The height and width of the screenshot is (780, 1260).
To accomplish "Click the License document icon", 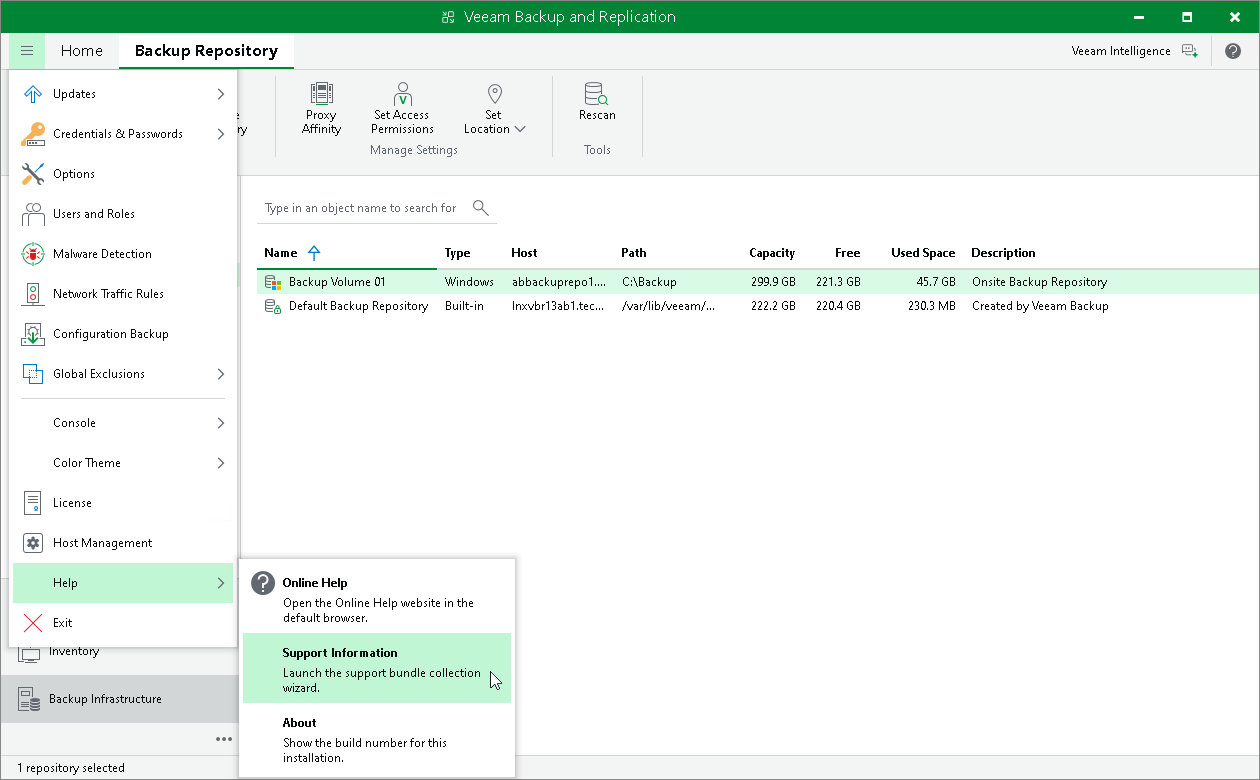I will pos(33,503).
